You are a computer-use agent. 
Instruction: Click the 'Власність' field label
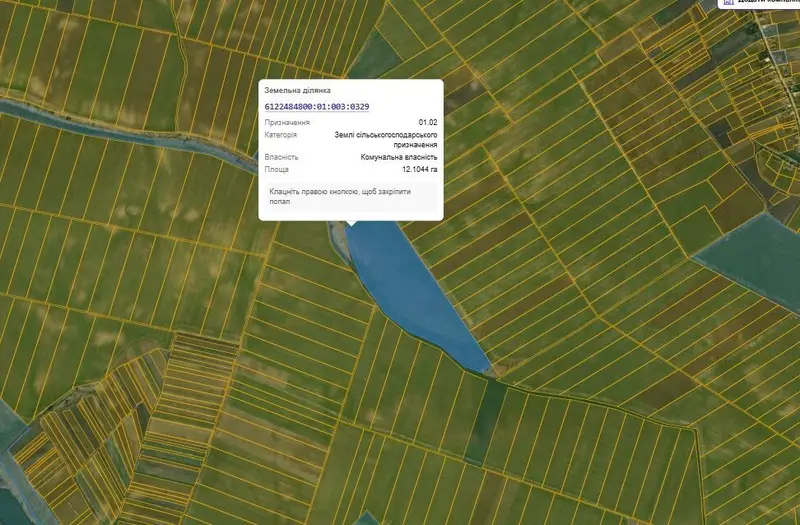(281, 157)
